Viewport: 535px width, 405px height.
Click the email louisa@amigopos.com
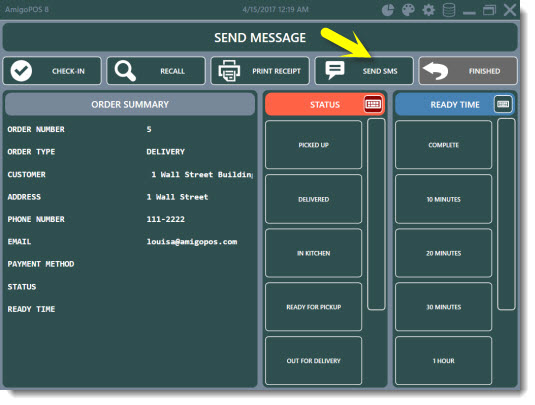192,242
